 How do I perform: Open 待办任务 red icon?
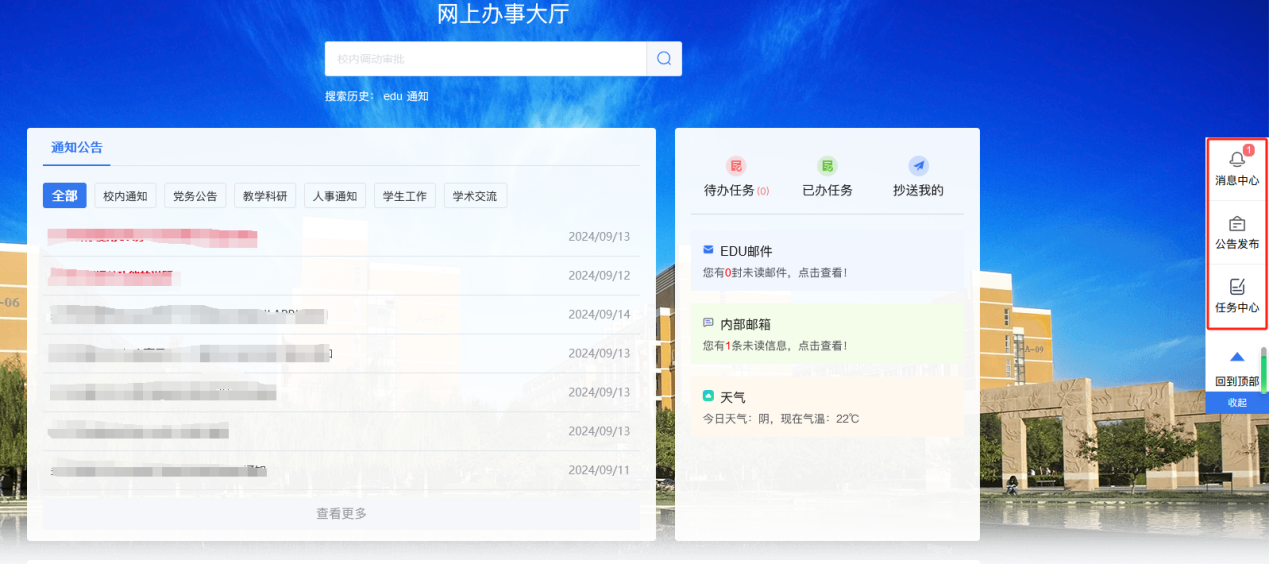[736, 166]
